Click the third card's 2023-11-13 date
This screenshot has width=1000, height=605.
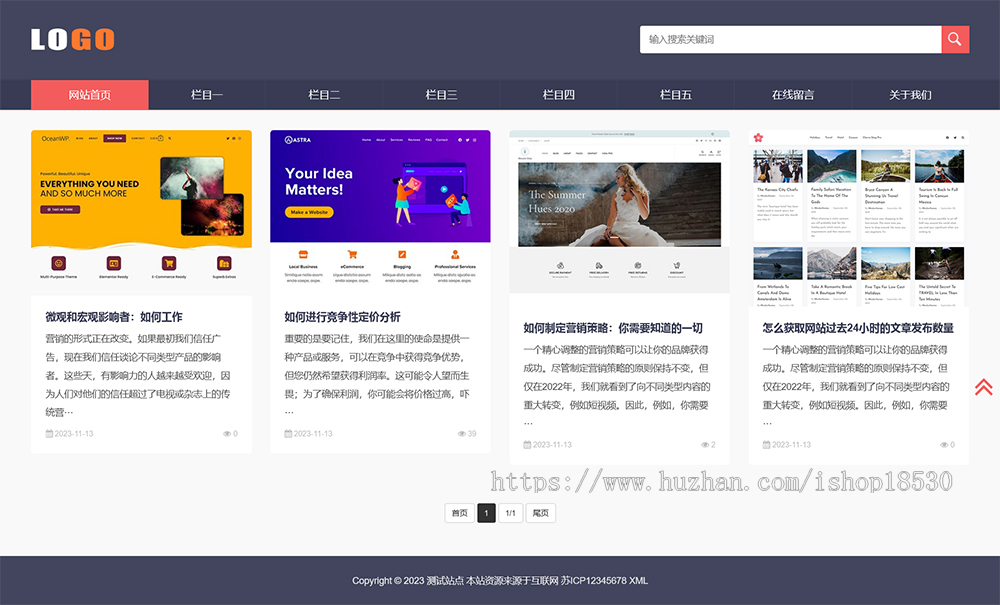point(552,444)
